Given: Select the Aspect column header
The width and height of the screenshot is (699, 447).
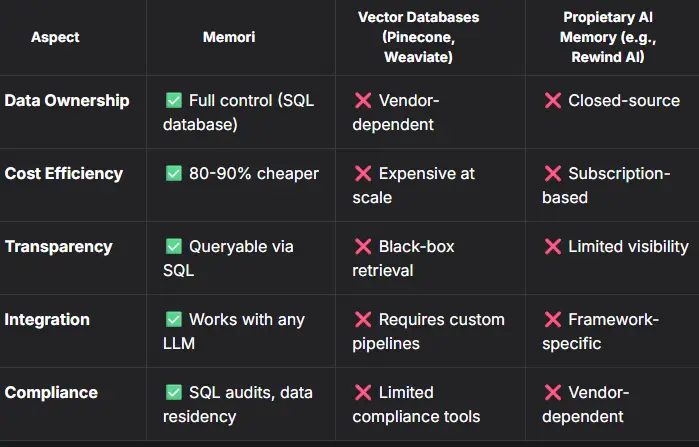Looking at the screenshot, I should pyautogui.click(x=55, y=37).
